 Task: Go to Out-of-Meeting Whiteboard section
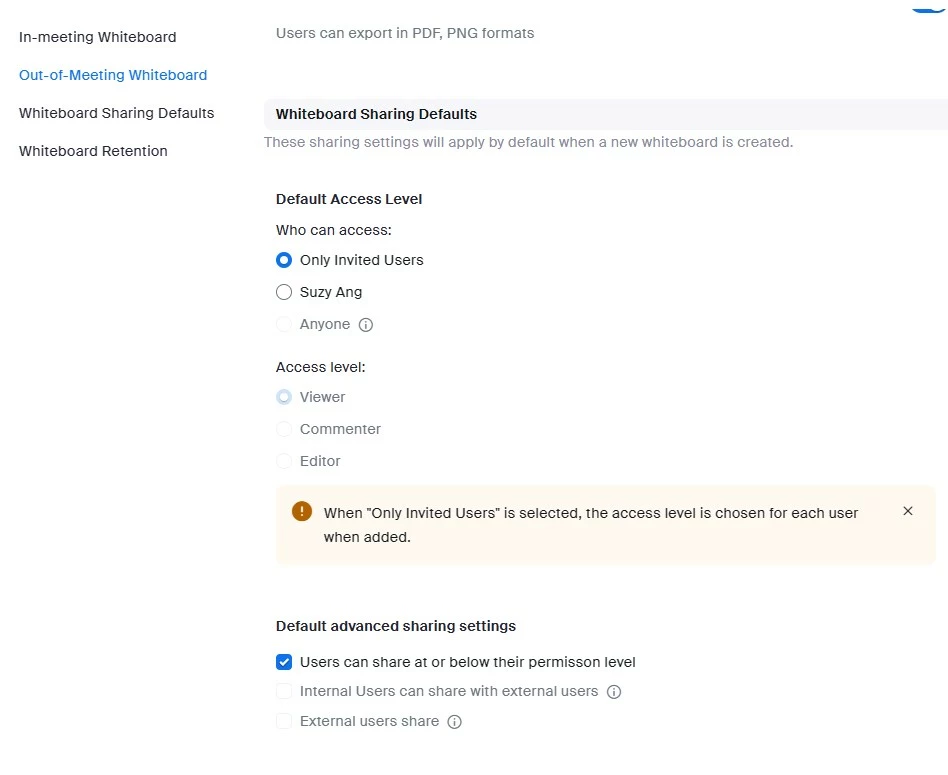tap(113, 75)
